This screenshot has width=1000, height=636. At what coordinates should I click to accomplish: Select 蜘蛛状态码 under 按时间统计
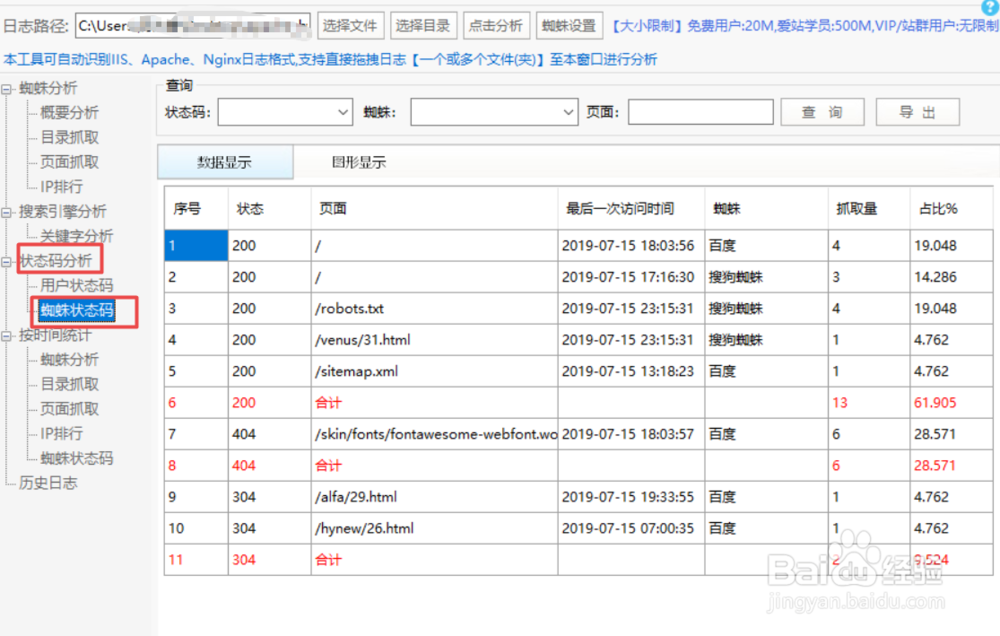click(x=77, y=458)
